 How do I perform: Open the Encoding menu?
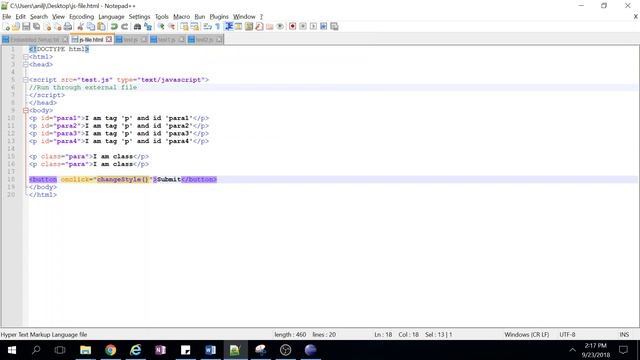tap(82, 17)
